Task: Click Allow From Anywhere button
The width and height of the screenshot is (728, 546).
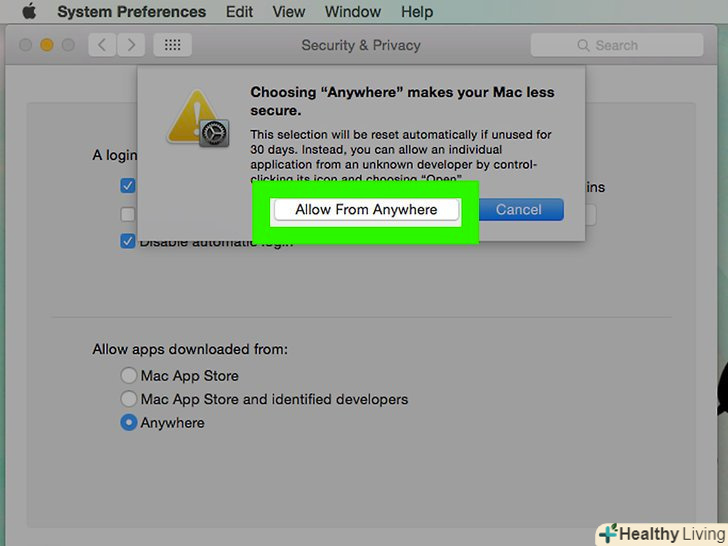Action: tap(366, 210)
